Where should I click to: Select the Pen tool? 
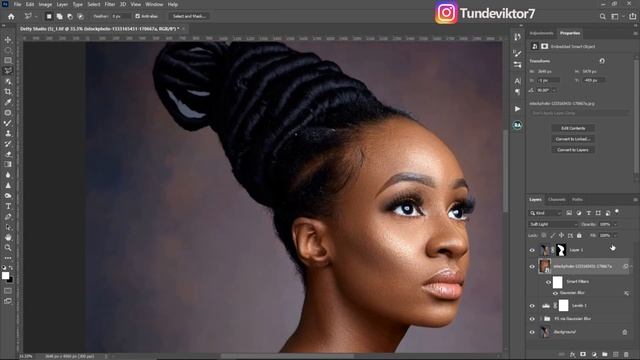(x=8, y=217)
